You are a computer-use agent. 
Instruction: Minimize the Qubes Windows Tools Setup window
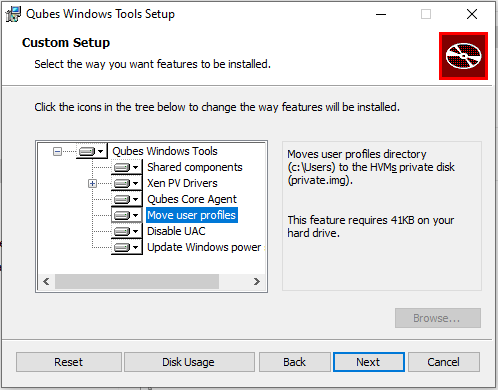(x=381, y=14)
